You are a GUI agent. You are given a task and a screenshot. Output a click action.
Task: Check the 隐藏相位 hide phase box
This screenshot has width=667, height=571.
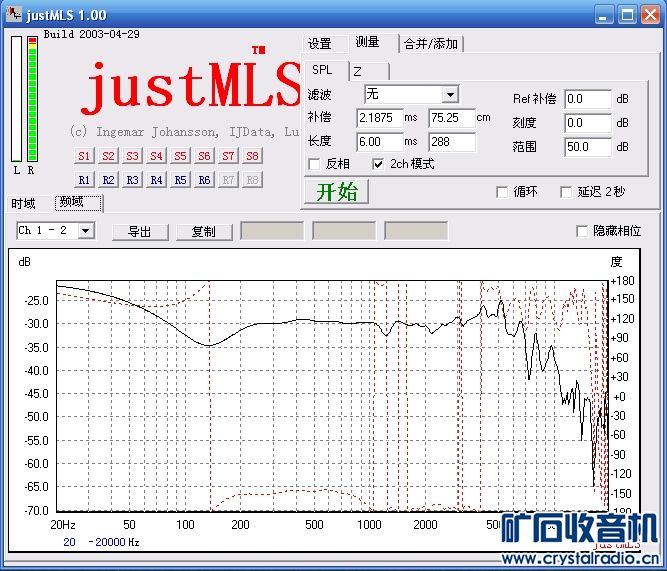(581, 231)
